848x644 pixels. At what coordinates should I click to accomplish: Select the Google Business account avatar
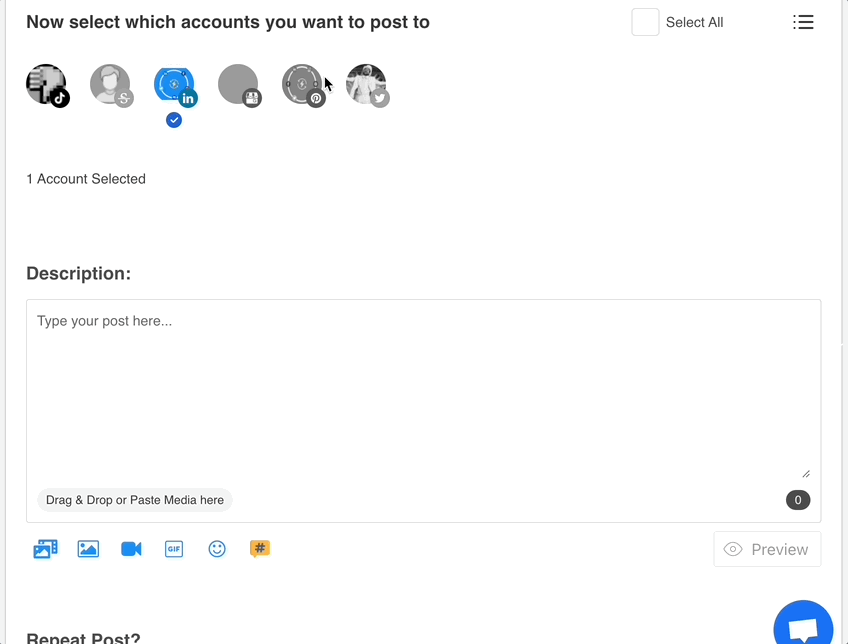[238, 84]
